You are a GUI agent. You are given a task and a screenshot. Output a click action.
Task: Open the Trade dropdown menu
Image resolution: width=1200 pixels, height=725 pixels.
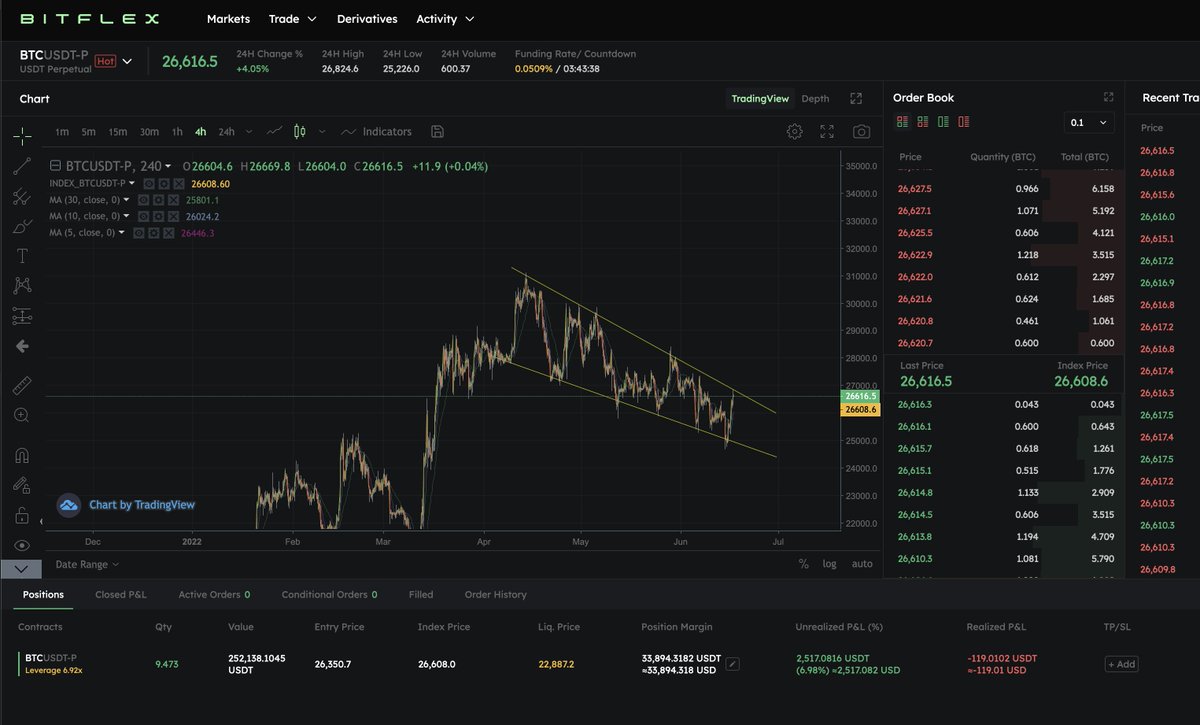click(x=292, y=19)
